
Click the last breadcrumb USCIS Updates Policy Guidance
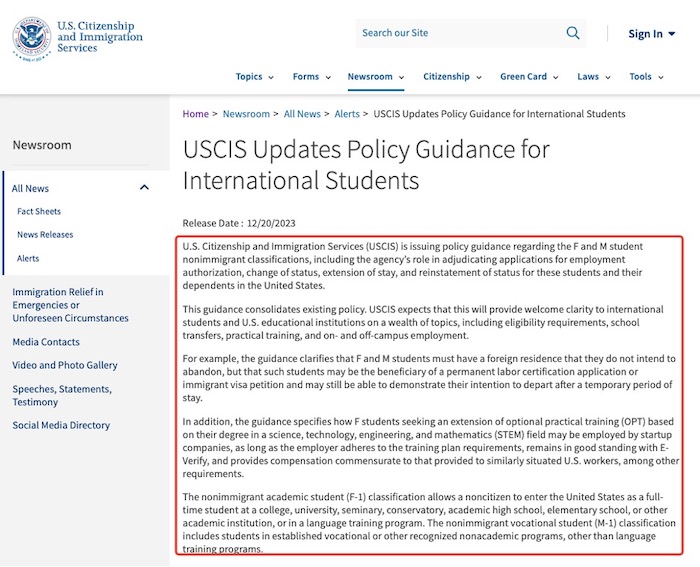499,114
